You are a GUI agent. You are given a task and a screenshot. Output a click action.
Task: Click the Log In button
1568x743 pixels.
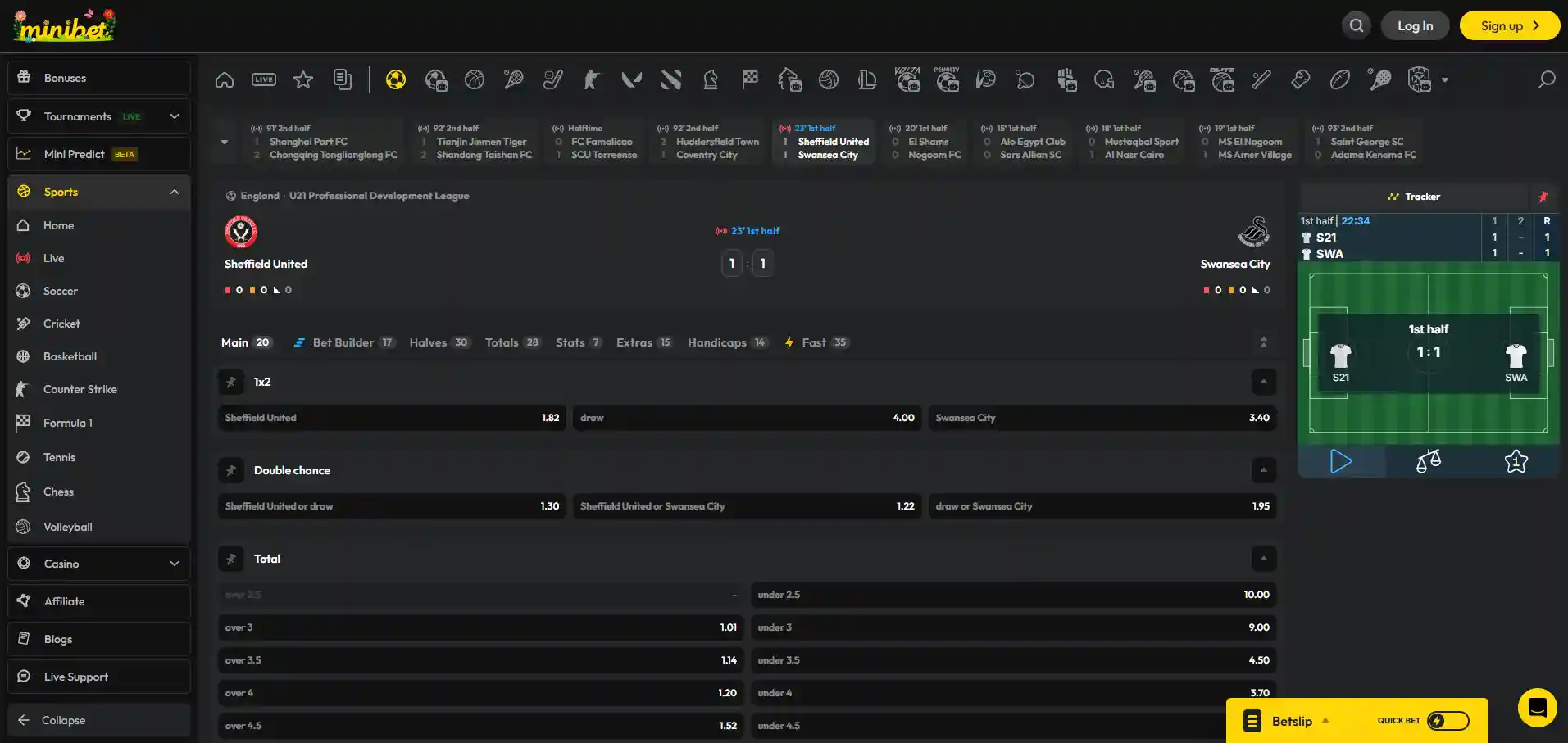tap(1416, 25)
